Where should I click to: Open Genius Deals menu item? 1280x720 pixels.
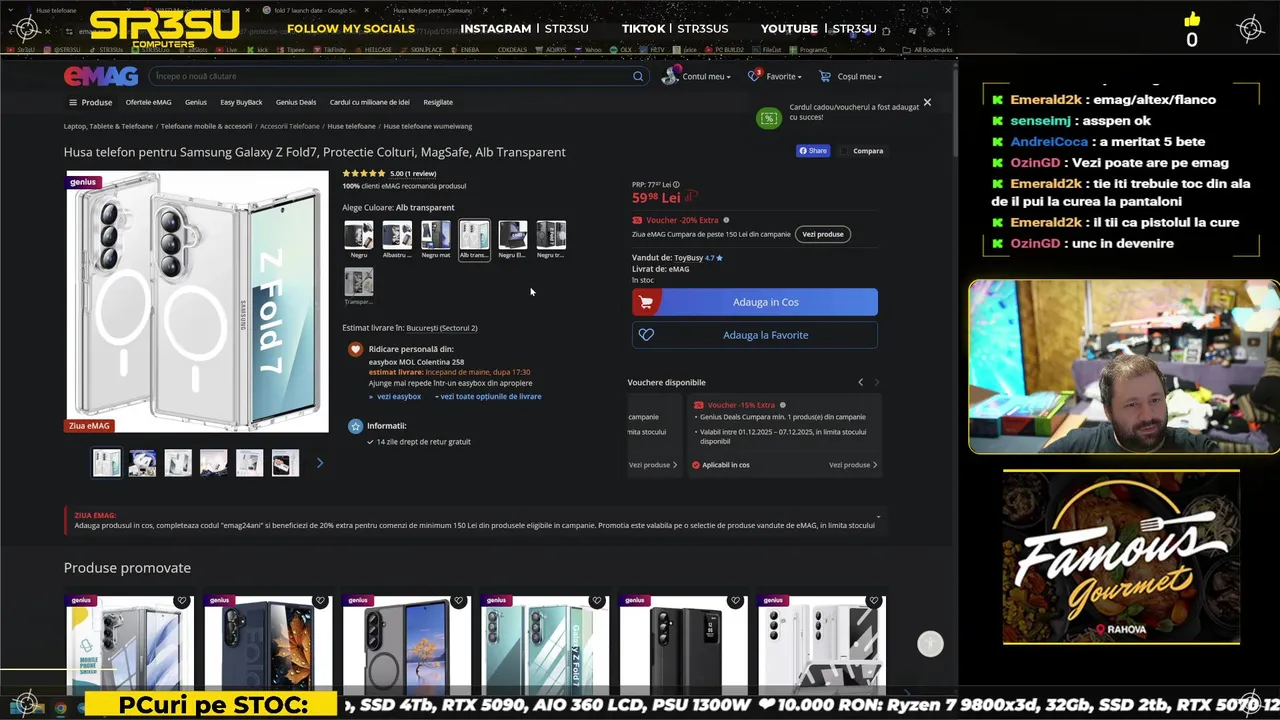pos(296,102)
